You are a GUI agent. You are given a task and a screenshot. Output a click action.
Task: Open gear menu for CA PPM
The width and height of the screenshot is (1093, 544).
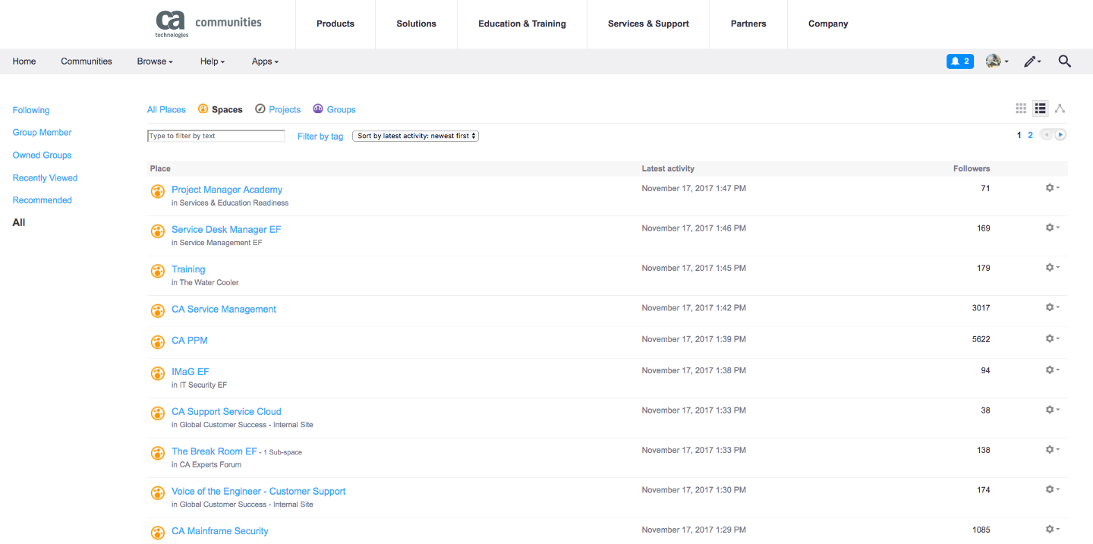click(1053, 339)
